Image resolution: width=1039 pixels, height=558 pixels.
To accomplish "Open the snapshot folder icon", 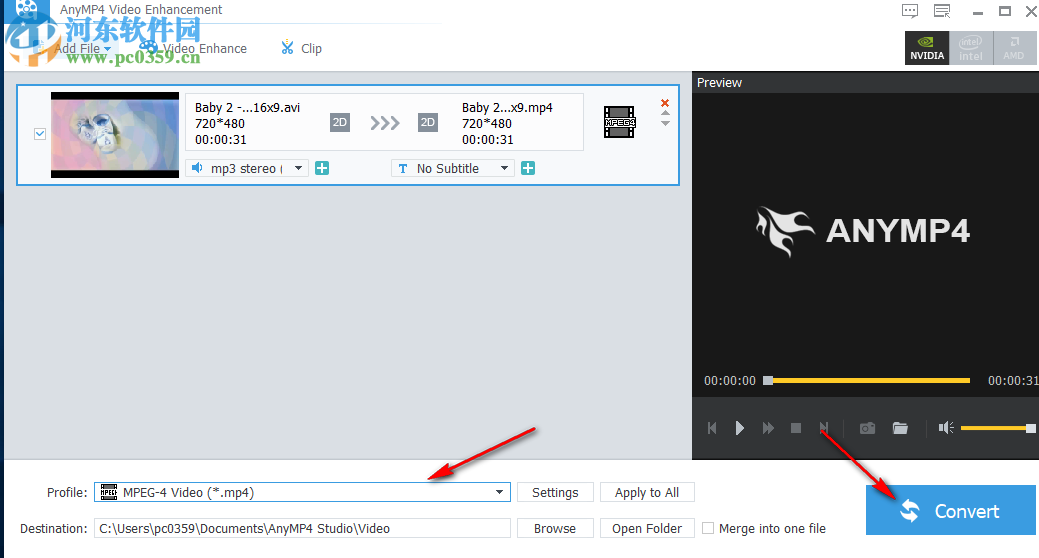I will pyautogui.click(x=900, y=428).
